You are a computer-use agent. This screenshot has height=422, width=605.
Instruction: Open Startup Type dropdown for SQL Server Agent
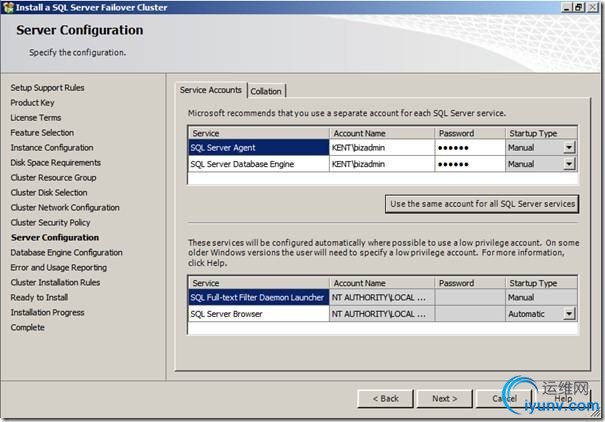[569, 147]
